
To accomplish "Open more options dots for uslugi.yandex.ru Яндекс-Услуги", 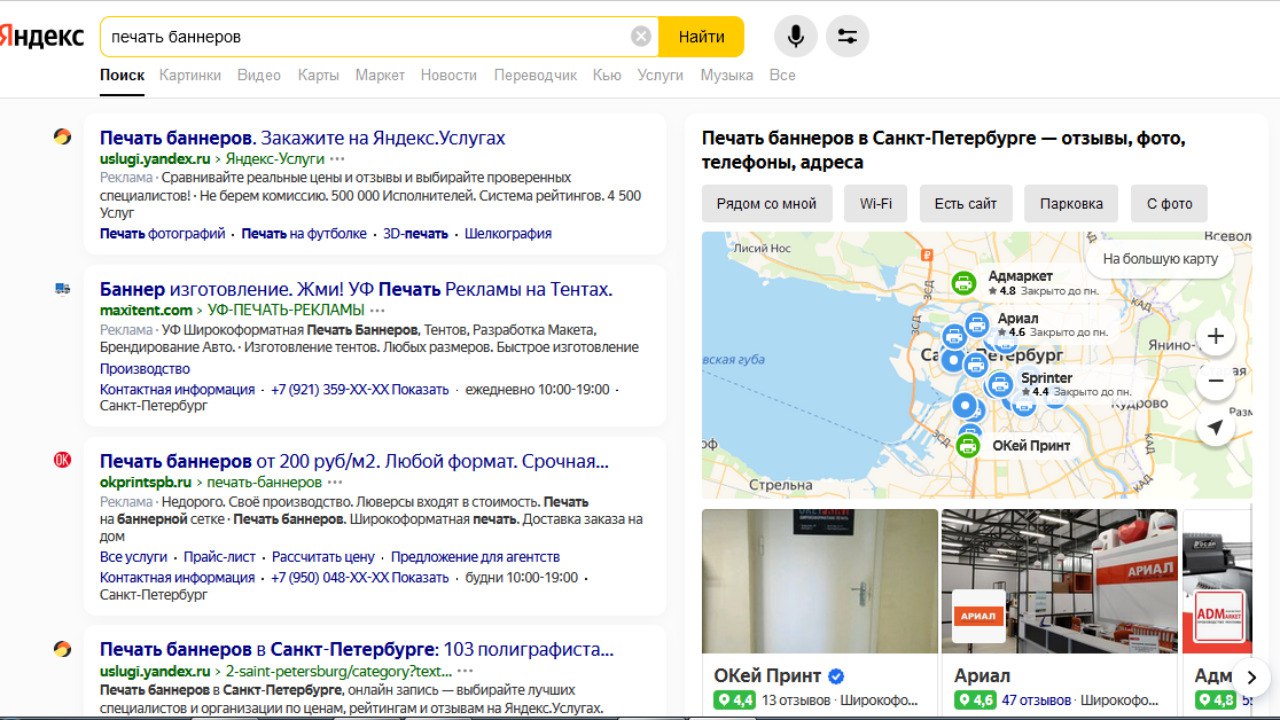I will pyautogui.click(x=338, y=159).
